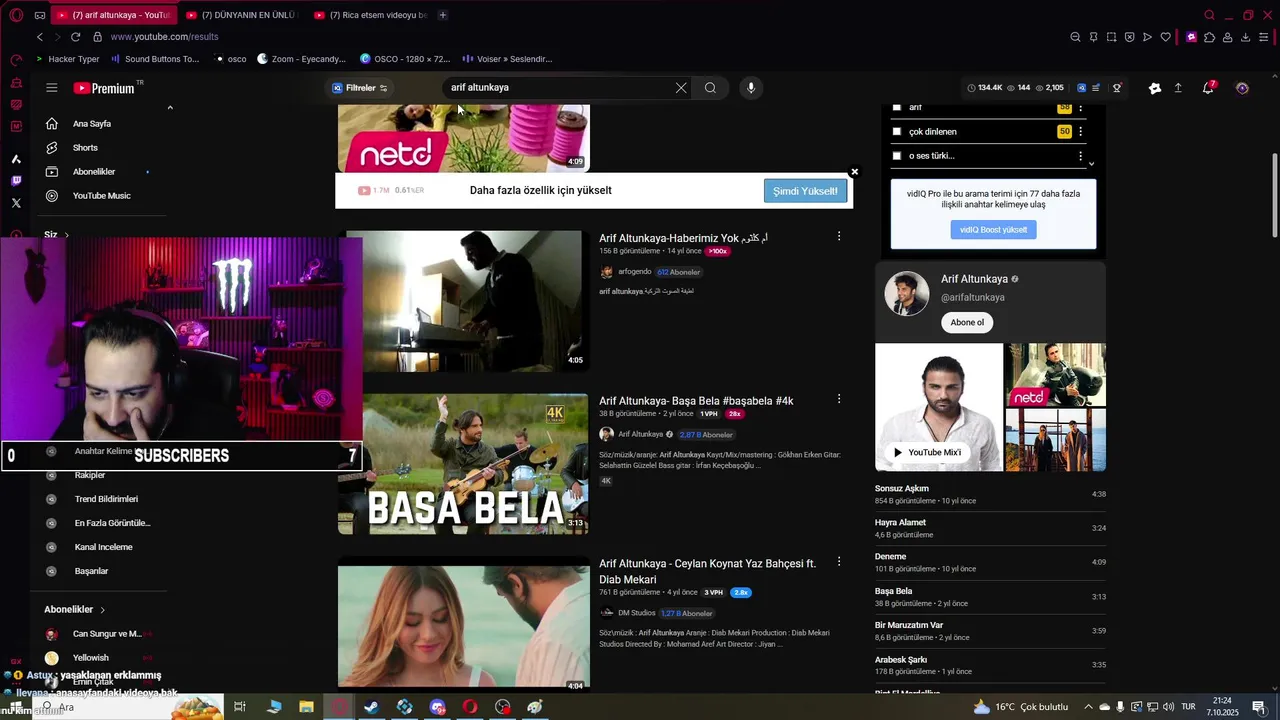
Task: Open the YouTube hamburger guide menu
Action: 51,88
